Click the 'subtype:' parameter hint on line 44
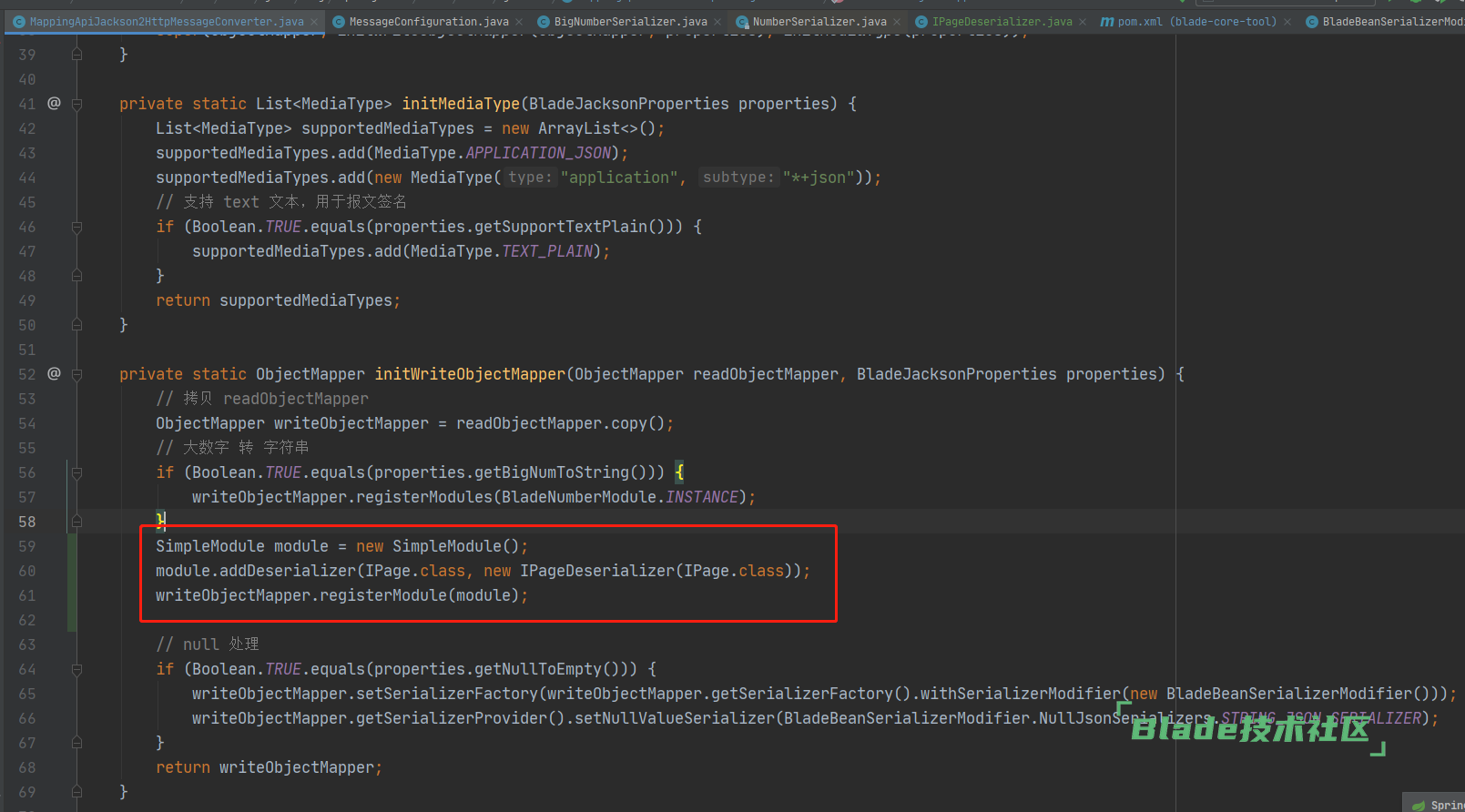Viewport: 1465px width, 812px height. pyautogui.click(x=738, y=178)
